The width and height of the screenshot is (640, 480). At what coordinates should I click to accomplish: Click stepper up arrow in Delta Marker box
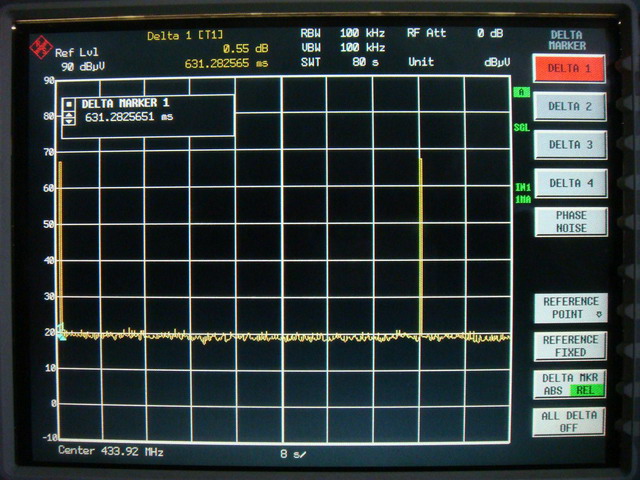69,115
